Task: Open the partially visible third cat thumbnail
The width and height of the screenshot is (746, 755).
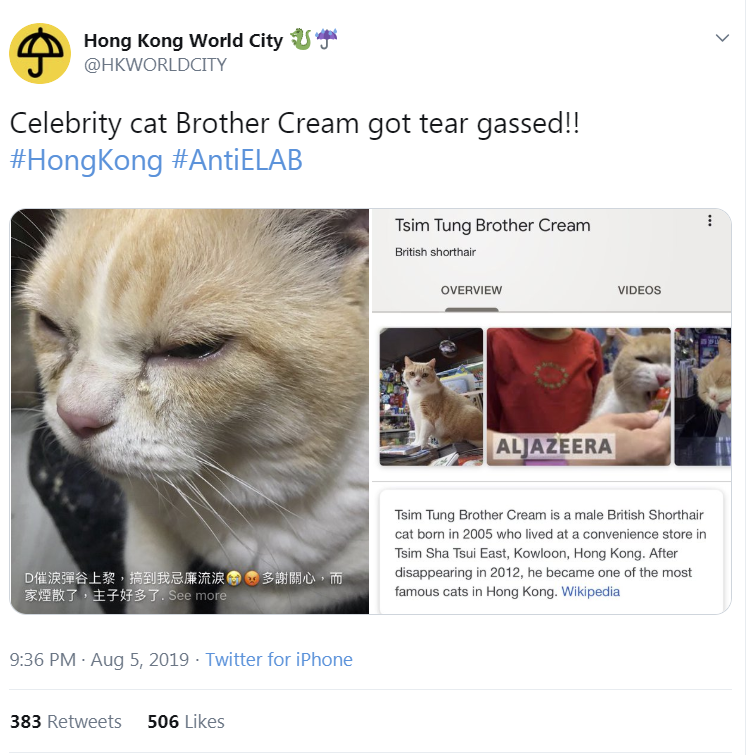Action: click(703, 397)
